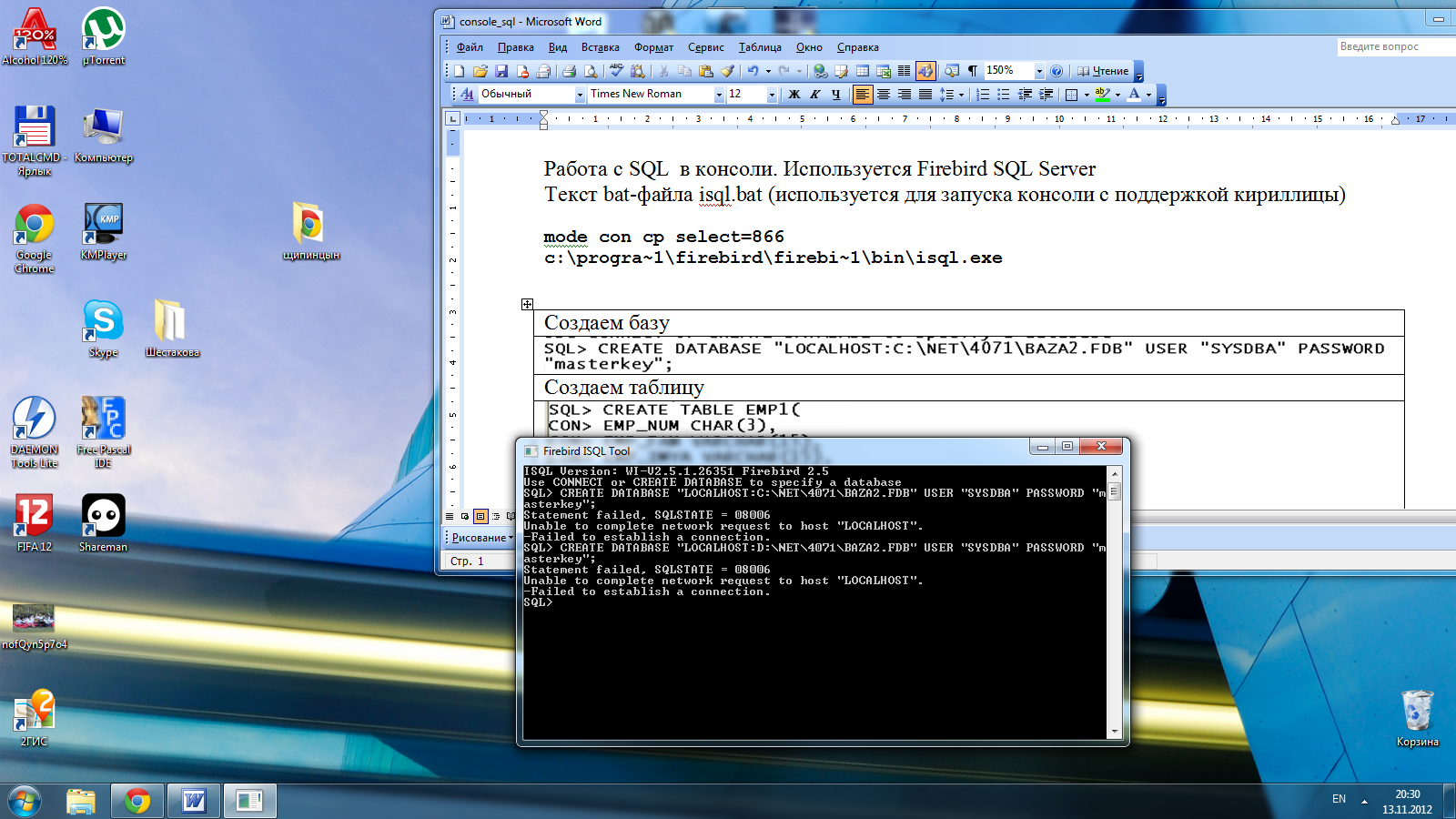Click the Open file folder icon in Word
The height and width of the screenshot is (819, 1456).
point(480,71)
